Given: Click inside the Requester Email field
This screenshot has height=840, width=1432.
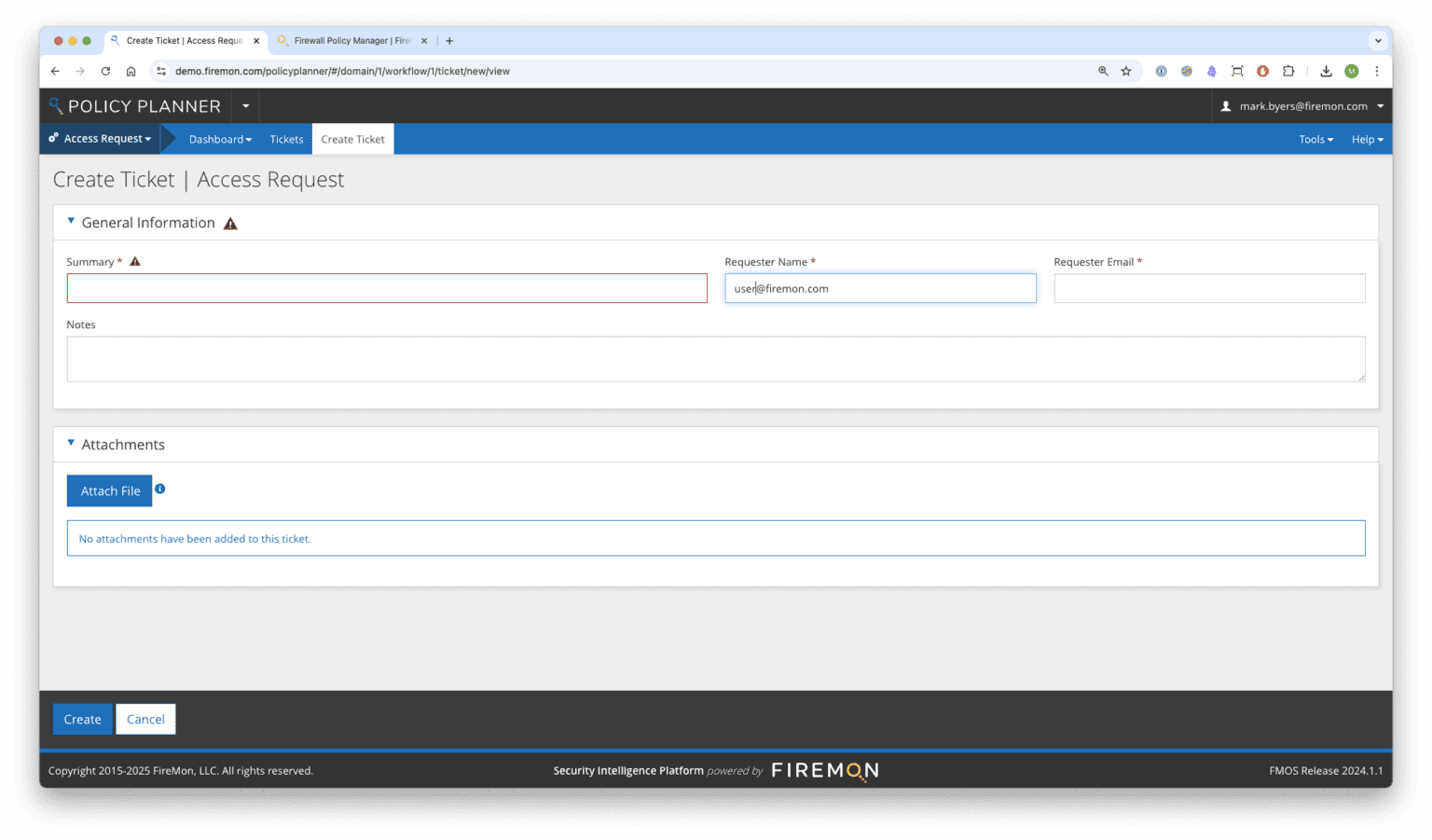Looking at the screenshot, I should tap(1208, 288).
